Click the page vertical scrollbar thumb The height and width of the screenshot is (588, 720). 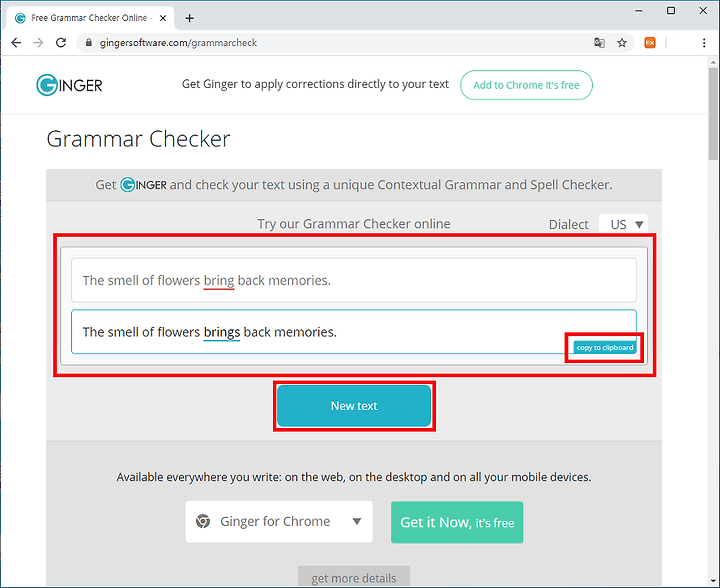[713, 113]
